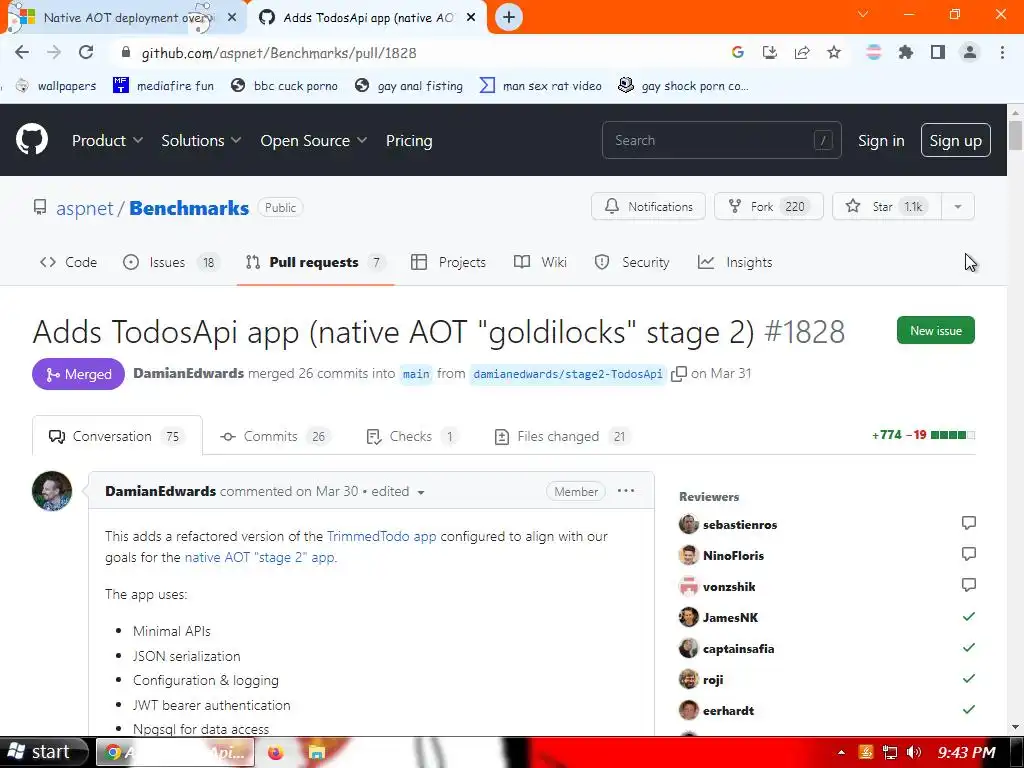Copy the branch name with copy icon
Viewport: 1024px width, 768px height.
click(679, 374)
